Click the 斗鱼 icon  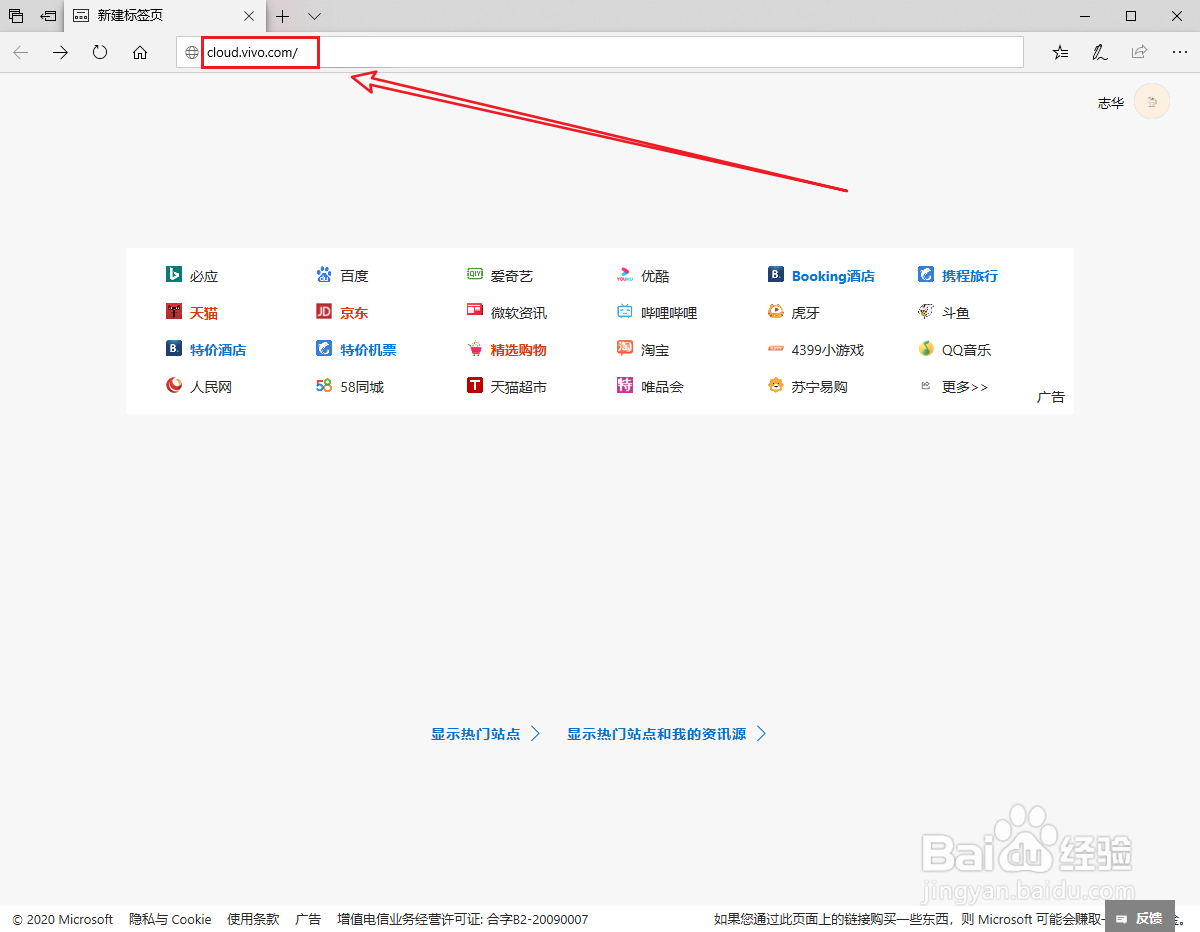click(925, 312)
